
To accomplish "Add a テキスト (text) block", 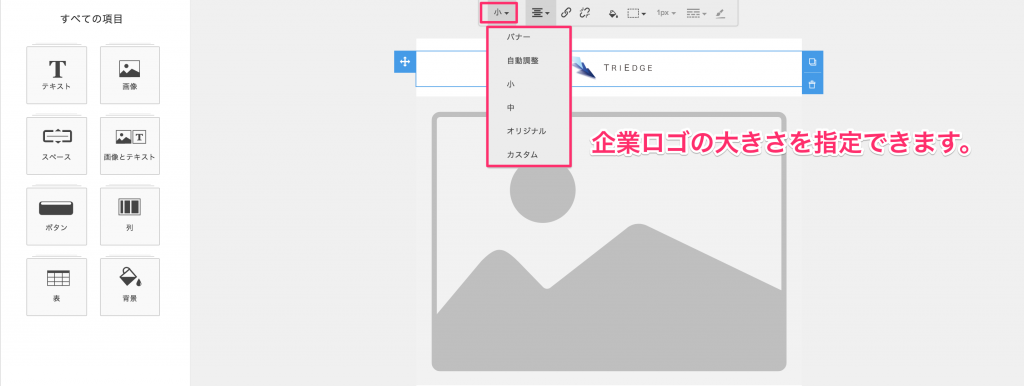I will pyautogui.click(x=57, y=74).
